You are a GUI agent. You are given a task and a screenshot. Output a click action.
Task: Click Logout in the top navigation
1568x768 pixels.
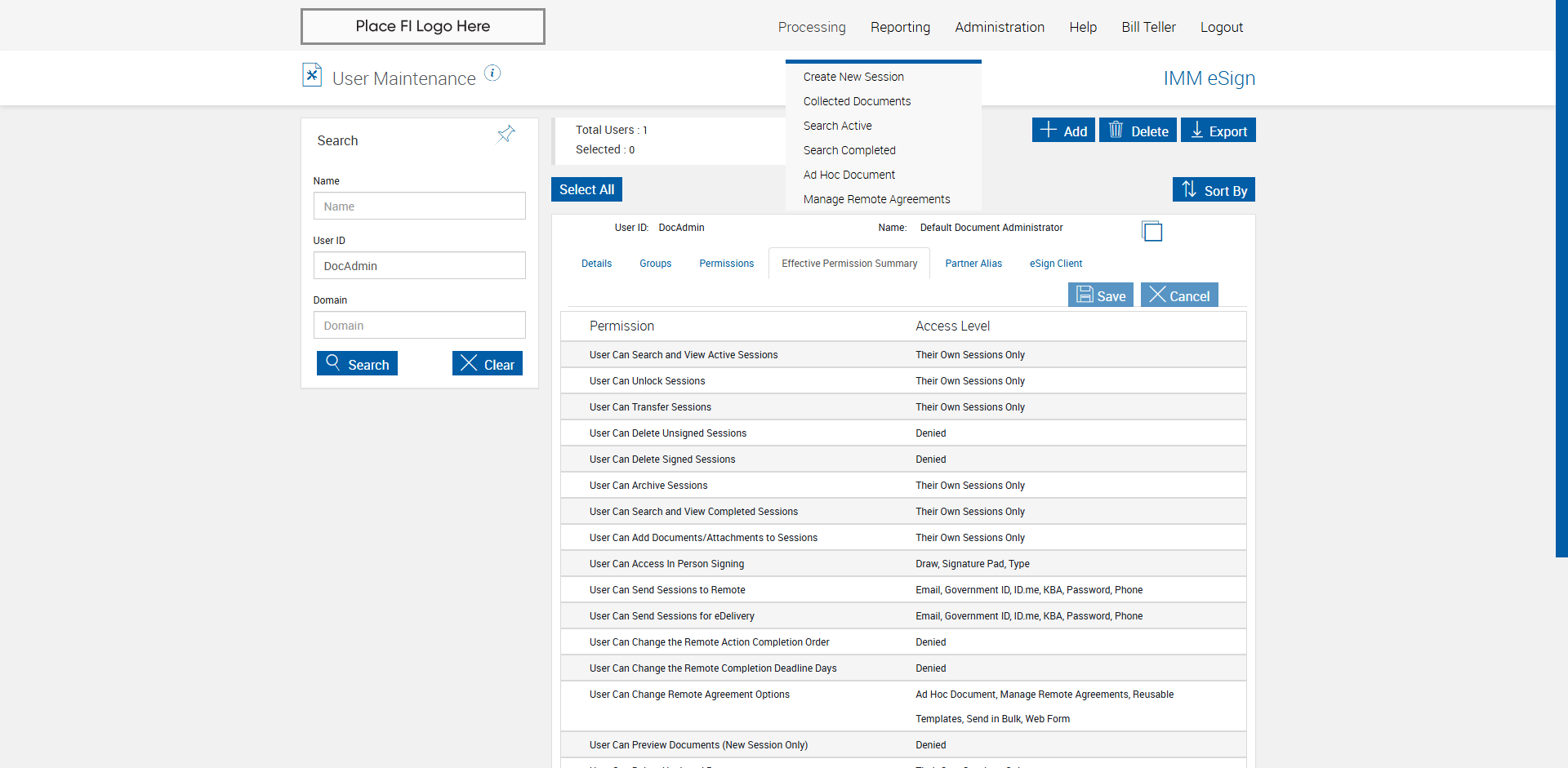pos(1222,27)
